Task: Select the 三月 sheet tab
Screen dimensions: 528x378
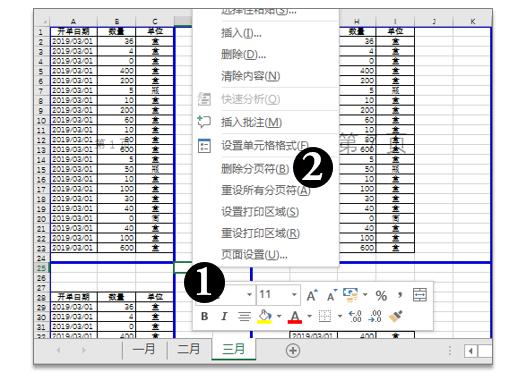Action: click(x=234, y=349)
